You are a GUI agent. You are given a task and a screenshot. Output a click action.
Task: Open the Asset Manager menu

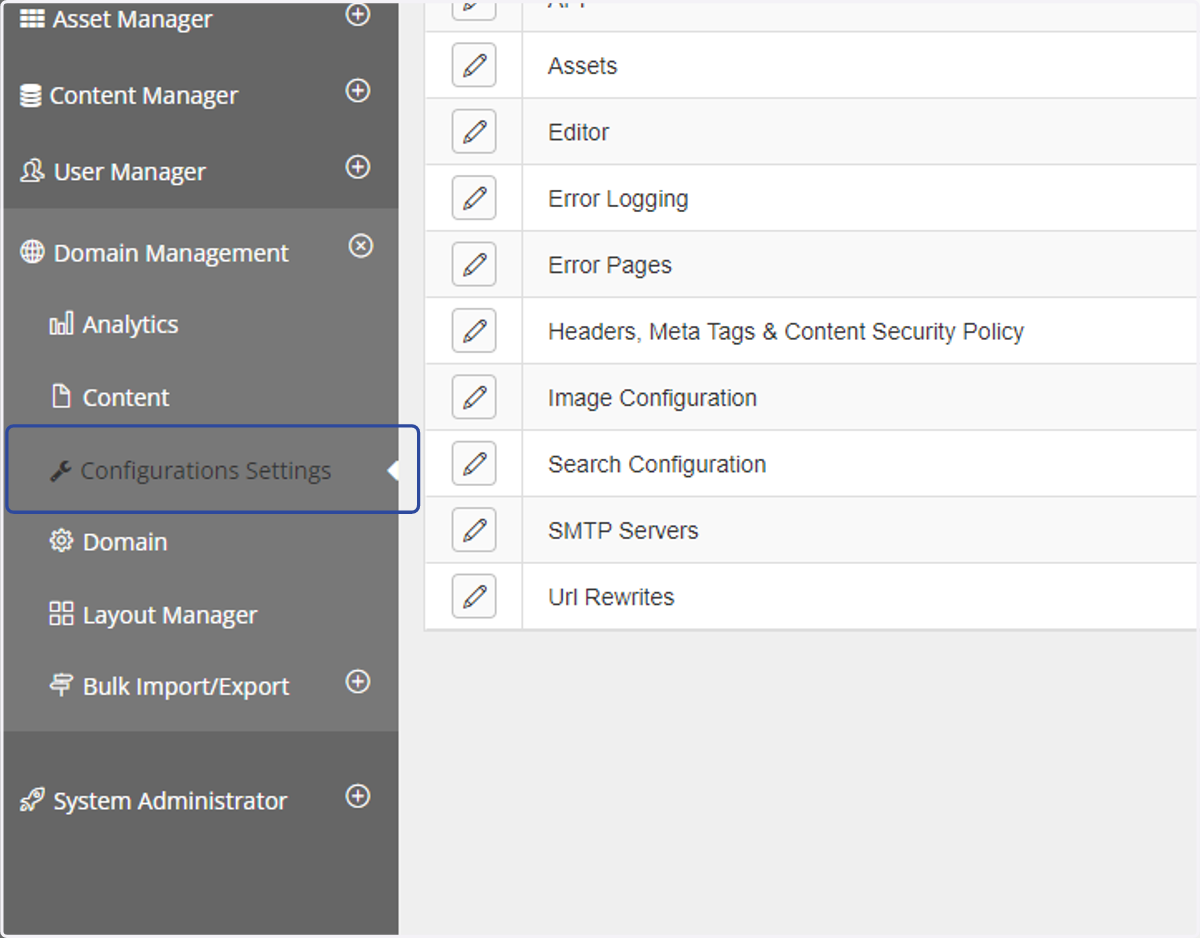(x=132, y=19)
